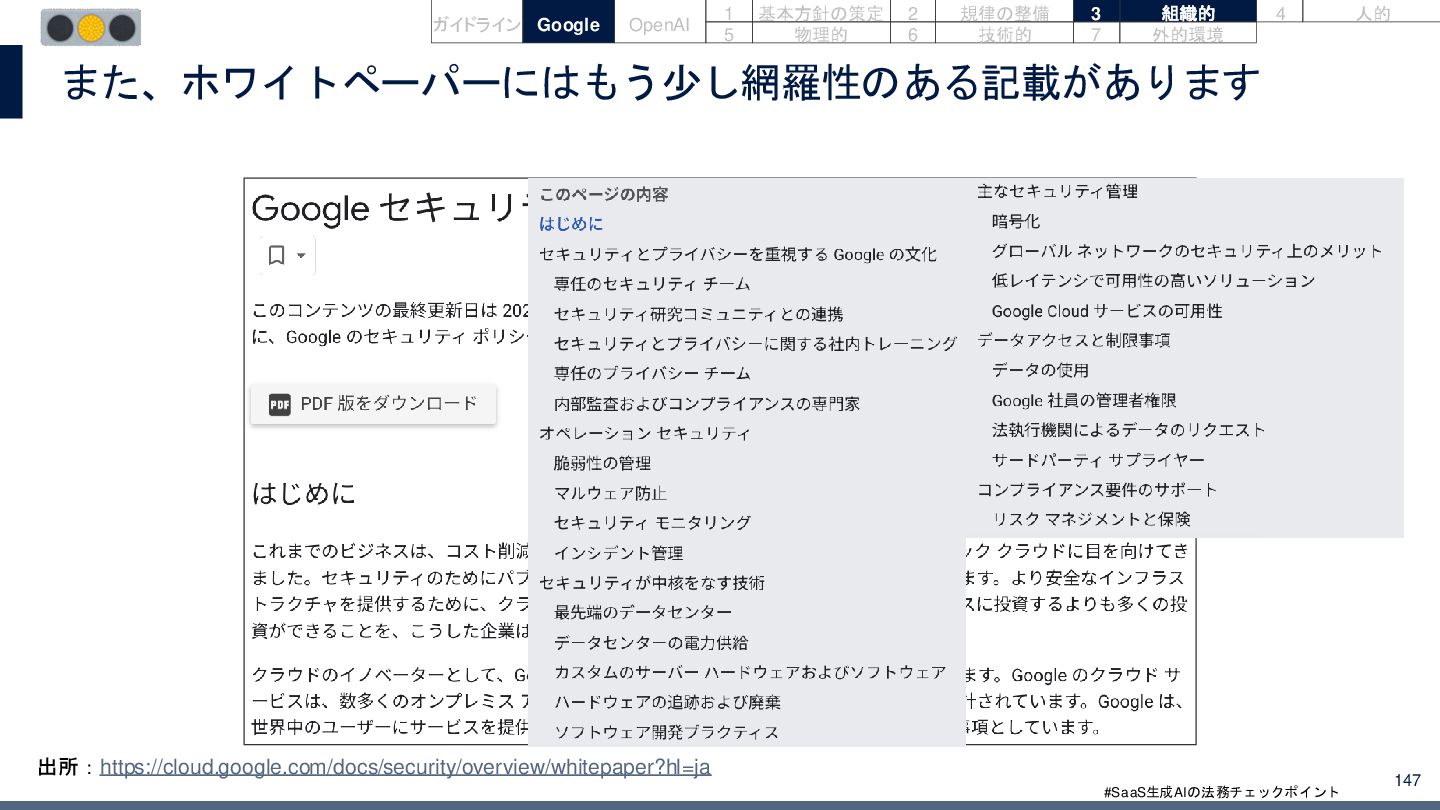Click コンプライアンス要件のサポート entry
Image resolution: width=1440 pixels, height=810 pixels.
point(1097,489)
